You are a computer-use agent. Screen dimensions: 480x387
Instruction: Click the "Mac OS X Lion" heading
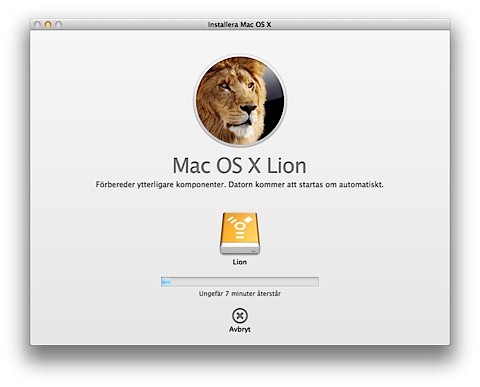(239, 166)
